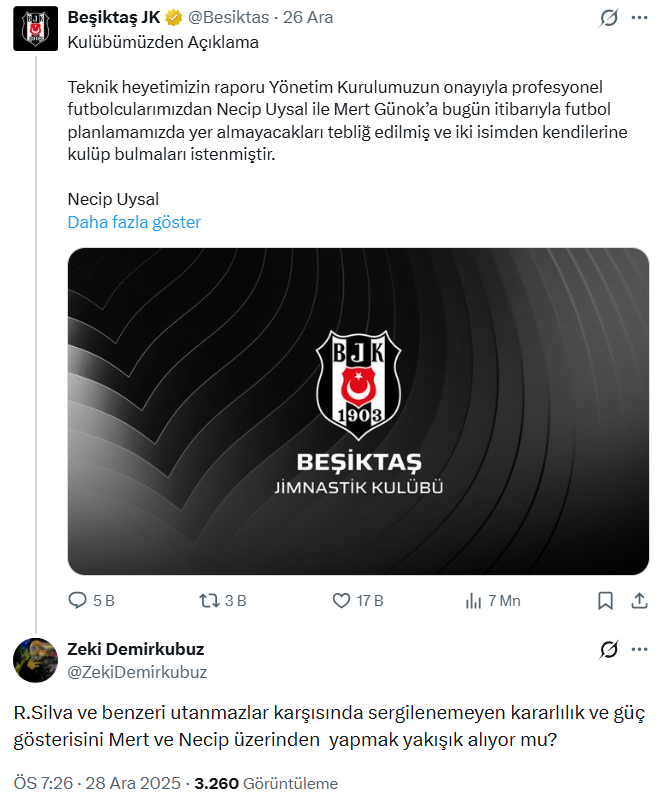This screenshot has width=661, height=796.
Task: Open the ÖS 7:26 · 28 Ara 2025 timestamp
Action: pyautogui.click(x=98, y=783)
